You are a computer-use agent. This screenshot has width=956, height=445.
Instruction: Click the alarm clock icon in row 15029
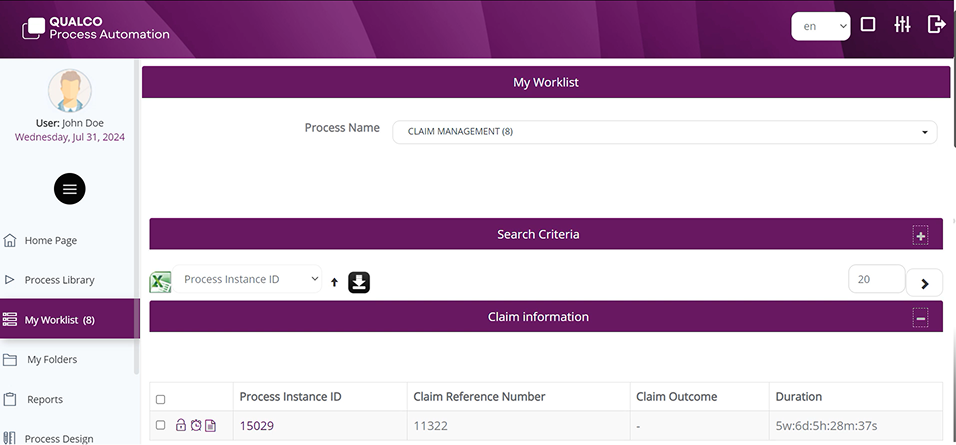click(x=196, y=425)
